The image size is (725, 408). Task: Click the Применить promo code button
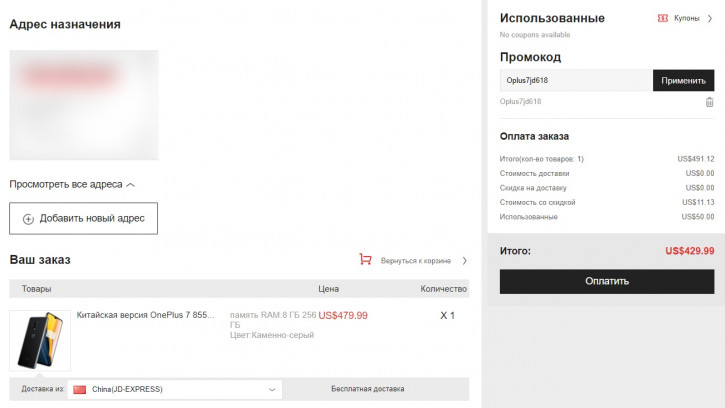[x=683, y=80]
